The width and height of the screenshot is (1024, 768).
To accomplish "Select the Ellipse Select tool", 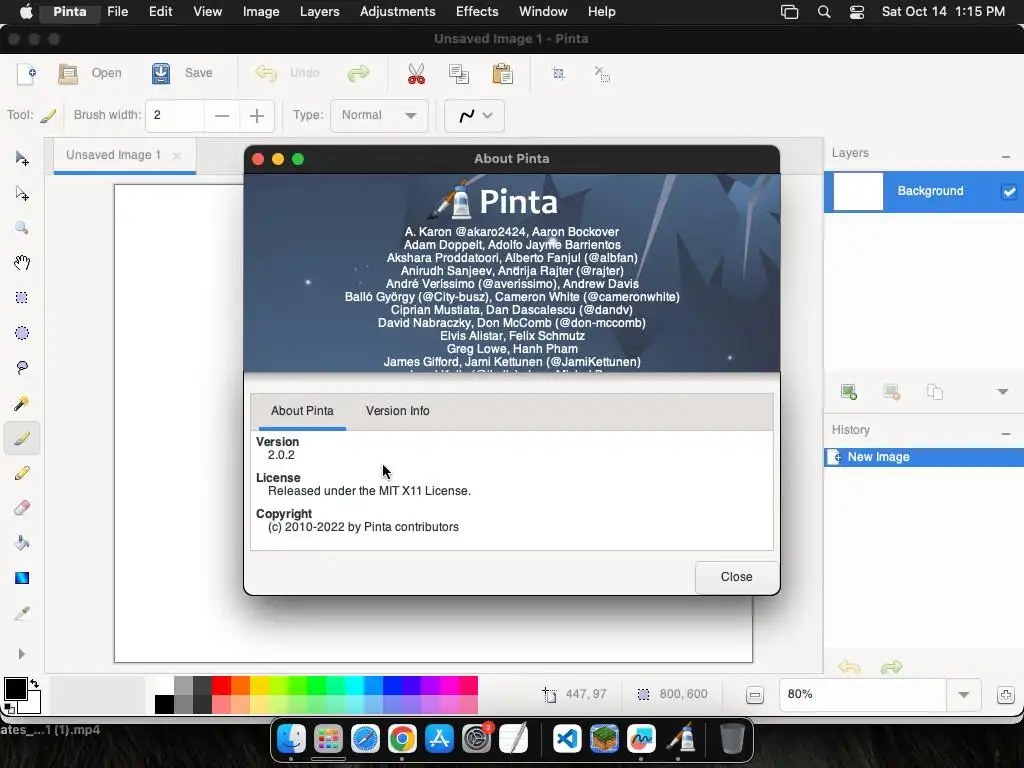I will point(22,333).
